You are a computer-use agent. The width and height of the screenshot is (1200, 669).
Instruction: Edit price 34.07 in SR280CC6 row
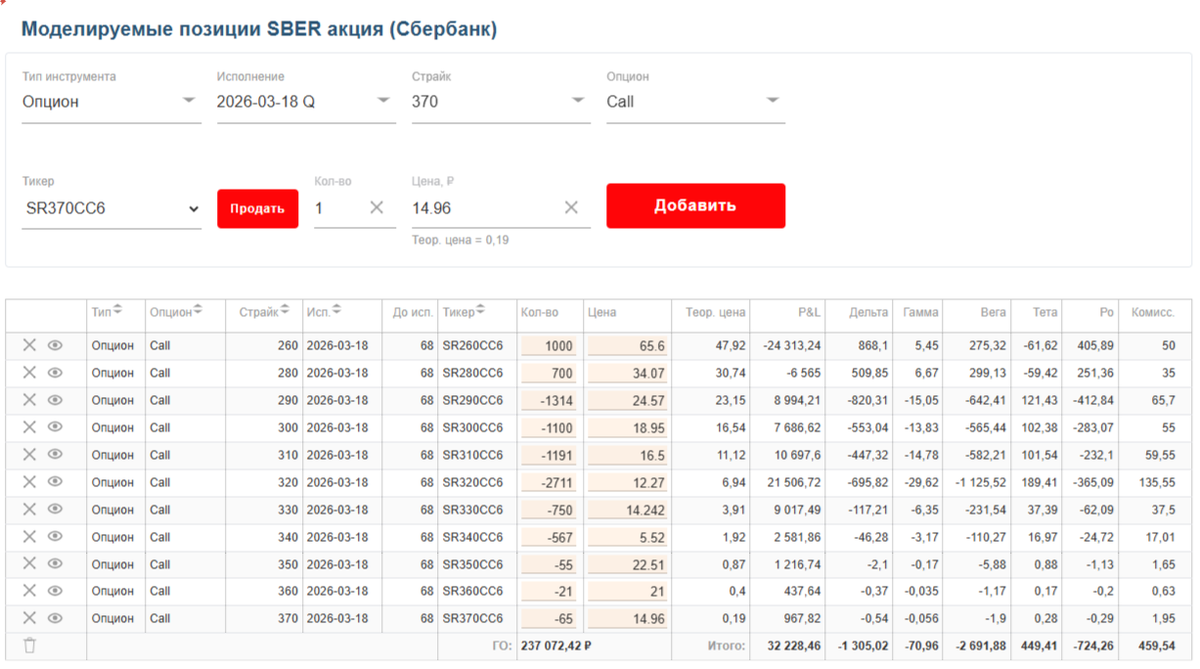click(628, 372)
